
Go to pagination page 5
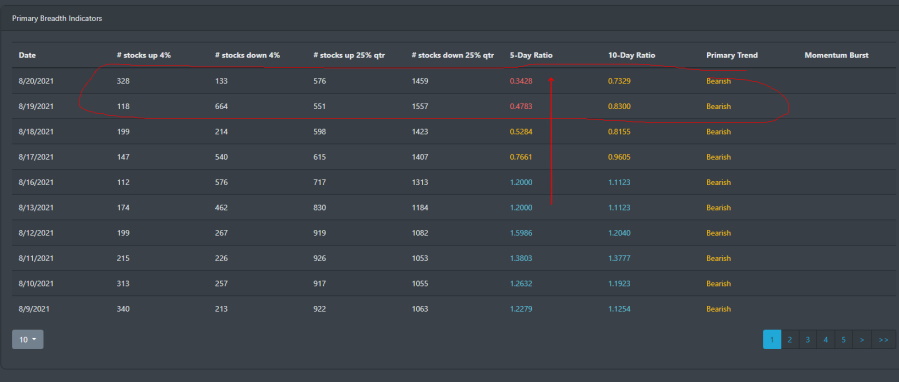tap(843, 340)
